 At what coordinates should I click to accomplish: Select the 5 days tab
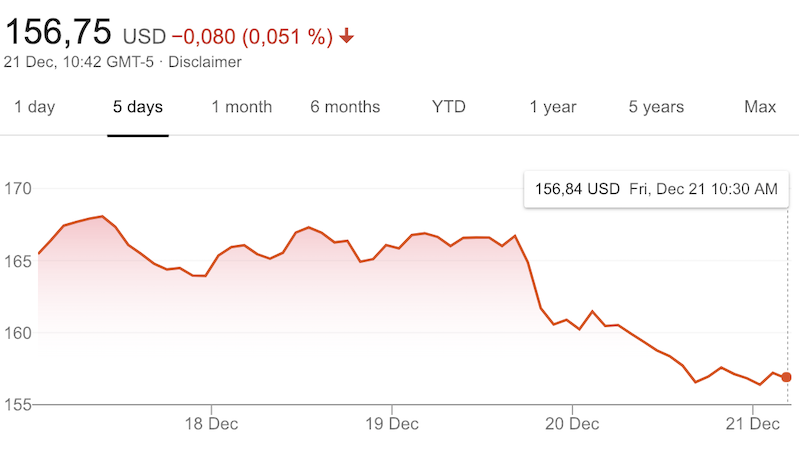(x=138, y=107)
